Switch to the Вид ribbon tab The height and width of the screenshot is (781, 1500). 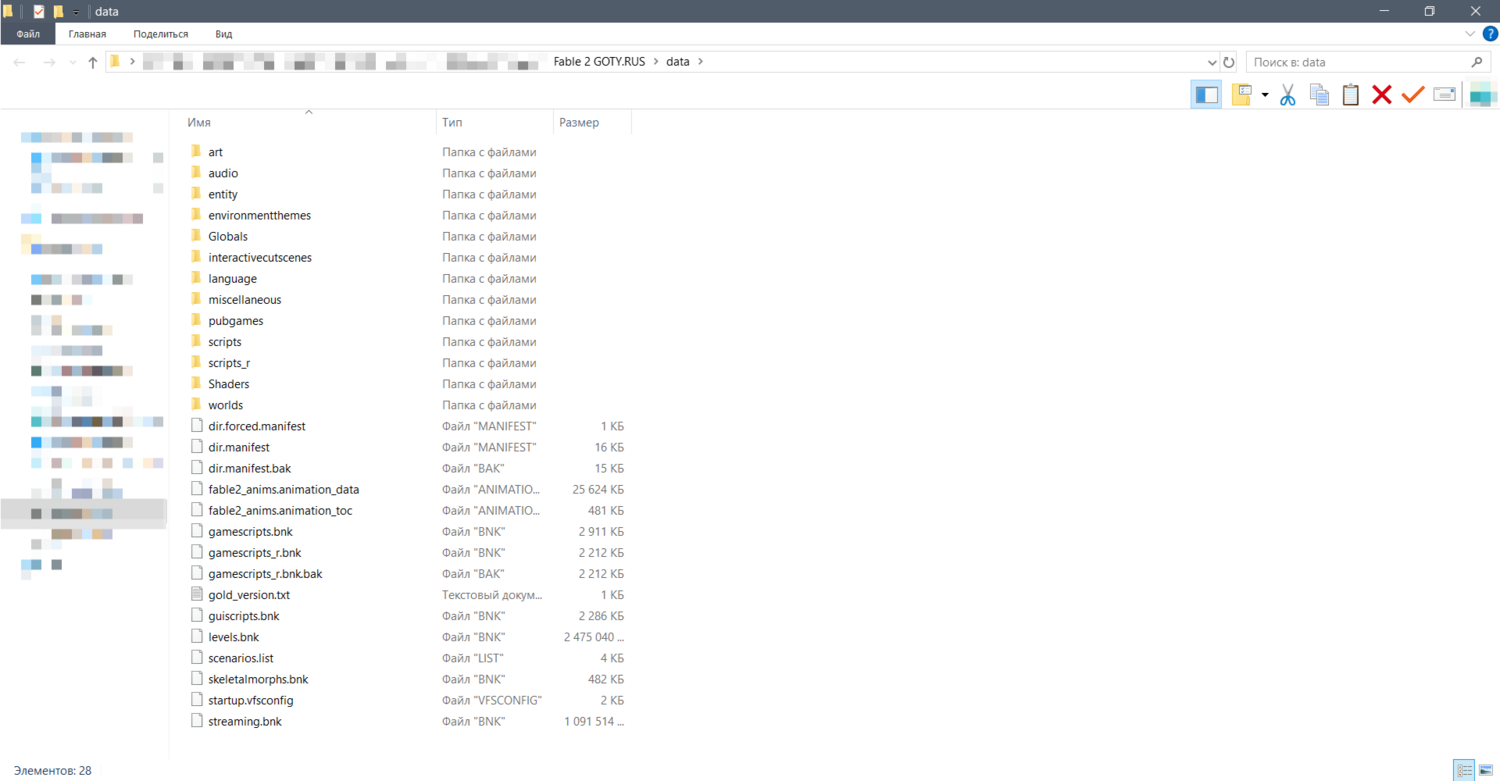coord(223,34)
